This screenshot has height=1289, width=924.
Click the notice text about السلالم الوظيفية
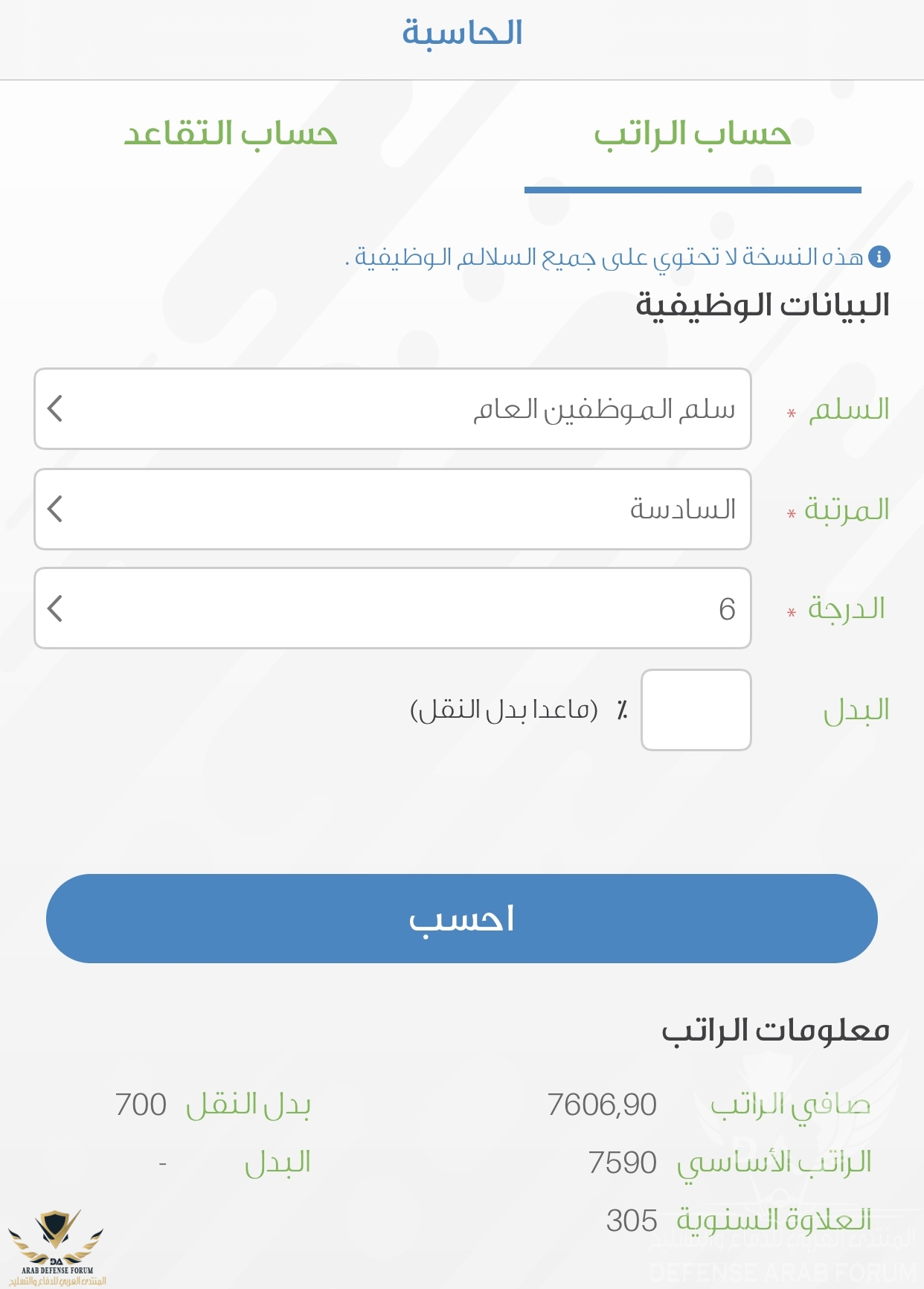pos(607,257)
